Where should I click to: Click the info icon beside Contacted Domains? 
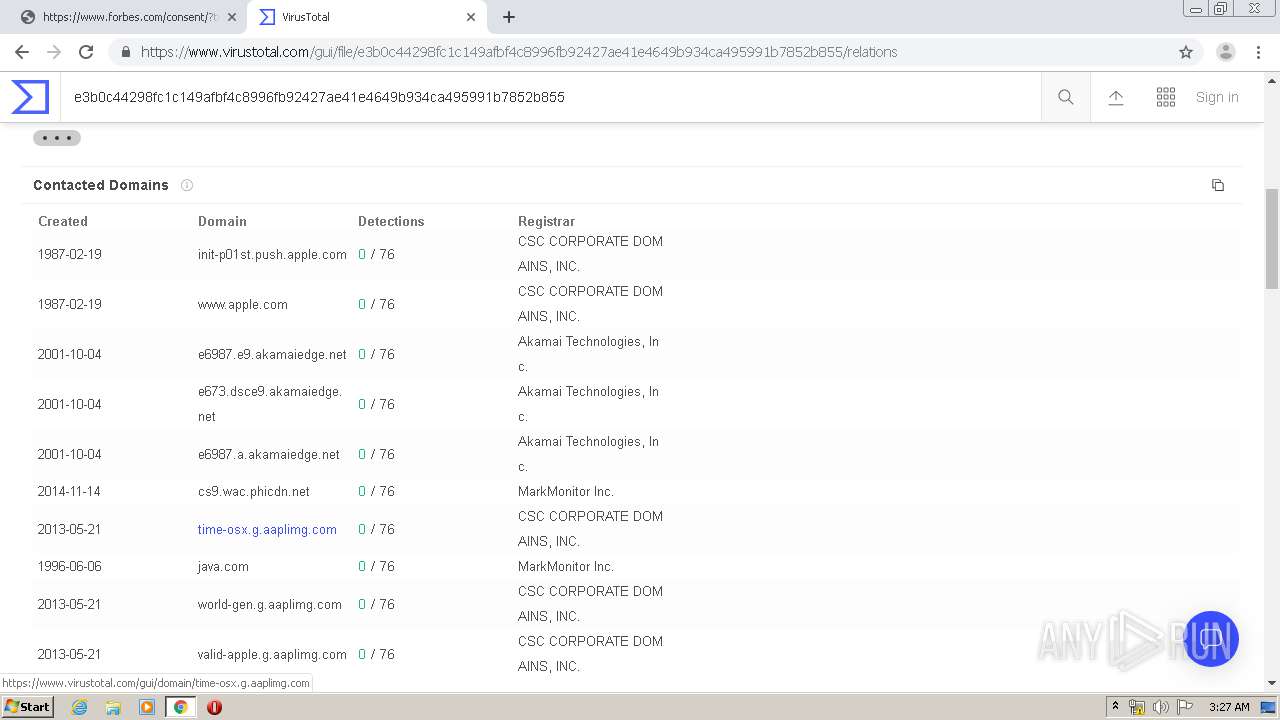pyautogui.click(x=187, y=185)
